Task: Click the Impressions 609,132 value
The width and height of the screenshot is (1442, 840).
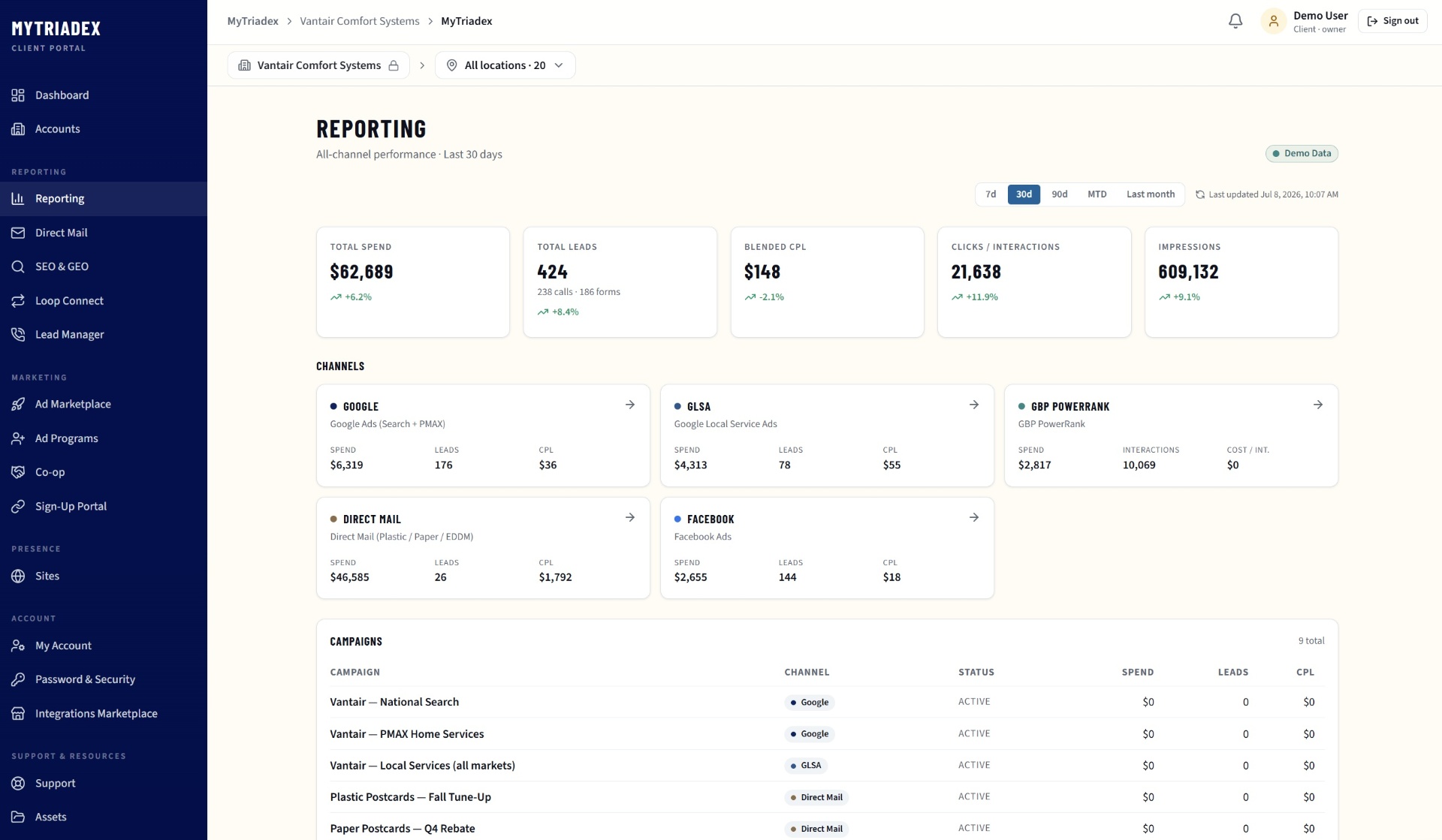Action: pos(1188,272)
